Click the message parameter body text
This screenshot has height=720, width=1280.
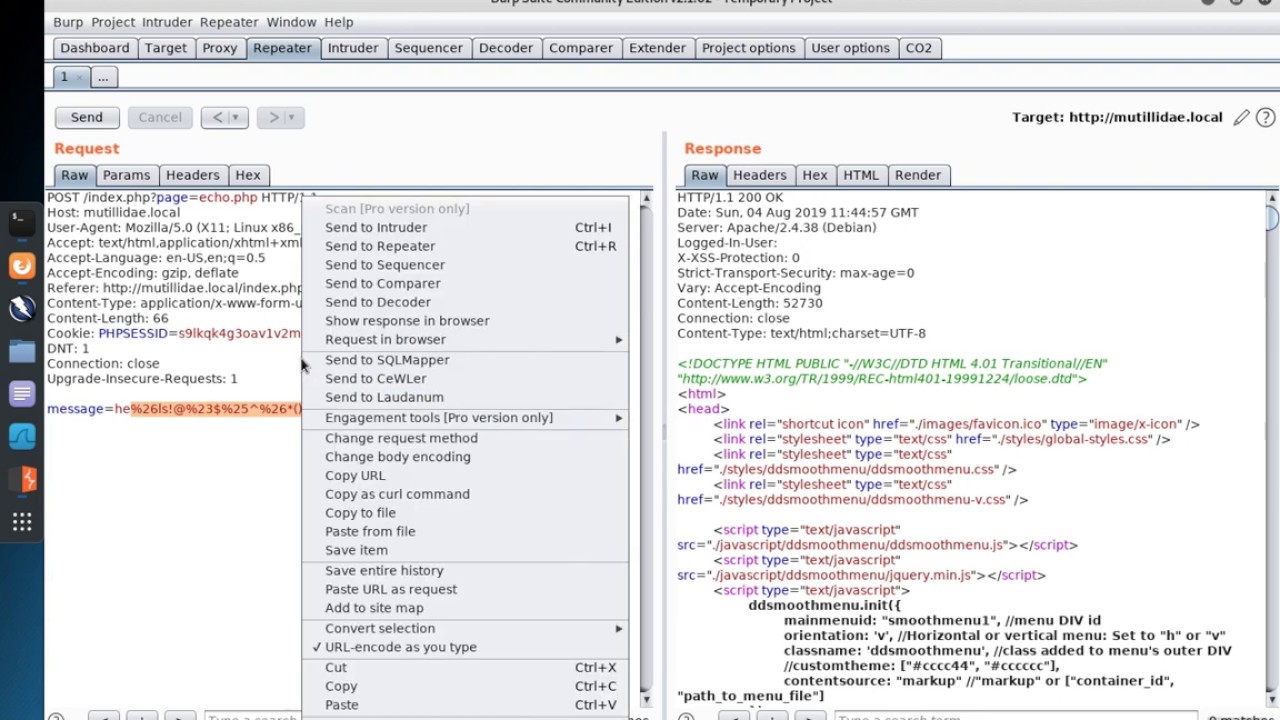point(173,409)
